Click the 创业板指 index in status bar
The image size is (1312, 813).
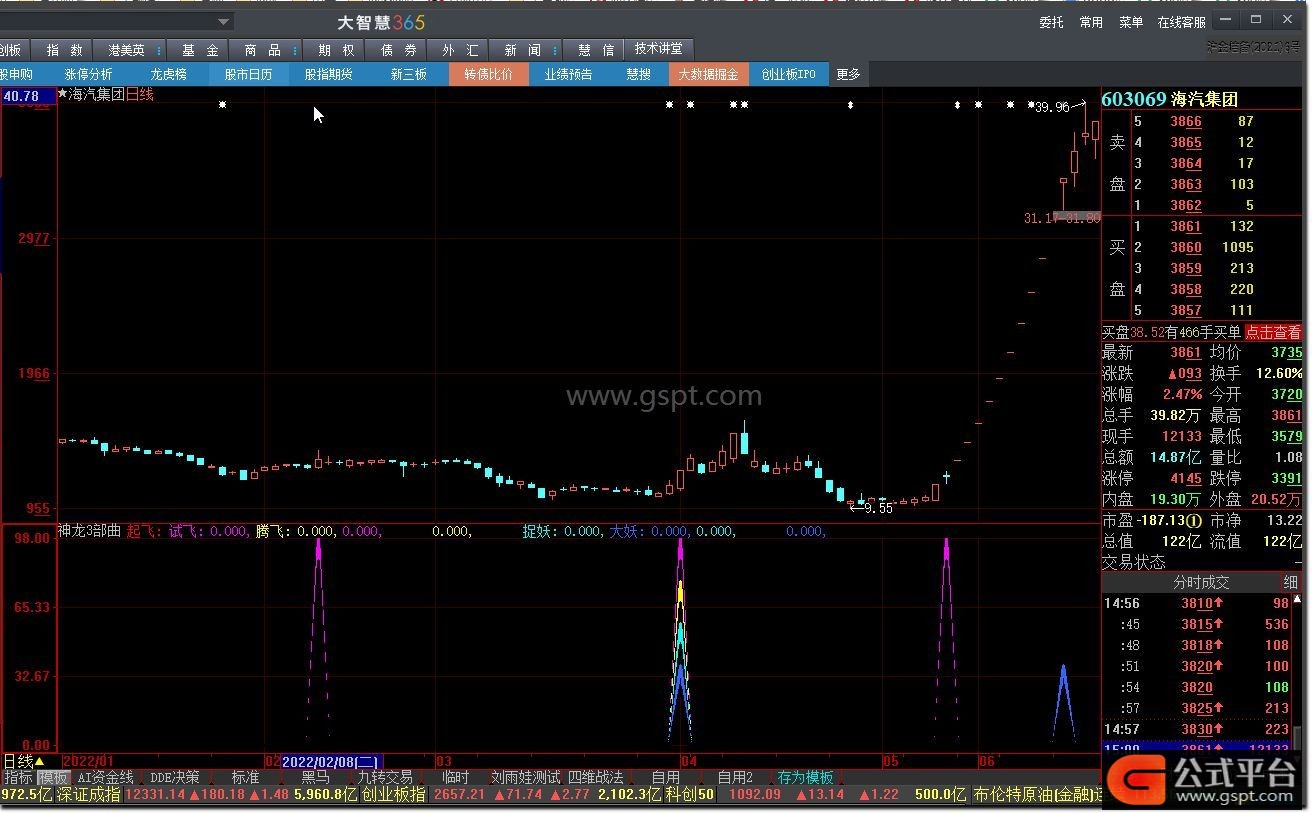coord(393,795)
